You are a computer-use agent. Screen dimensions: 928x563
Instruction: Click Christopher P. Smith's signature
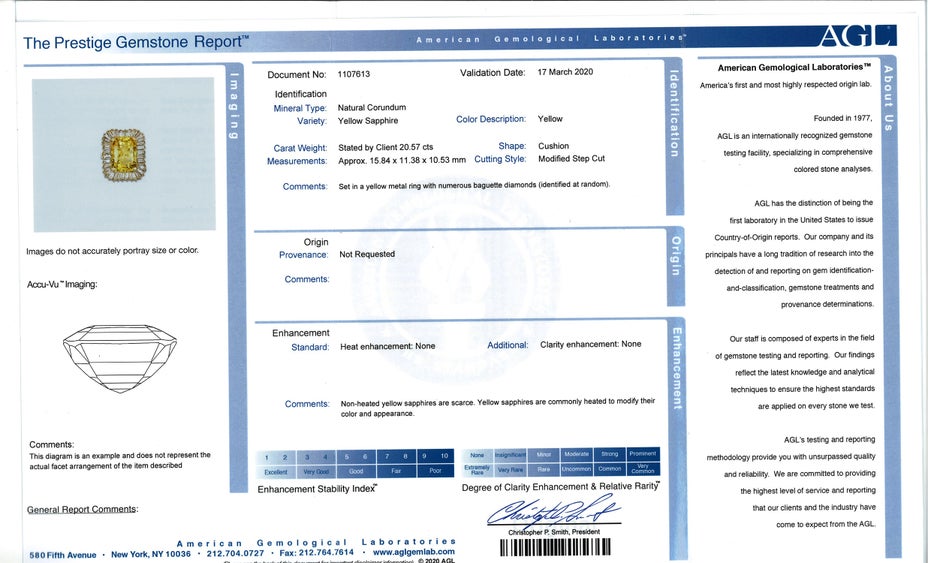coord(553,513)
